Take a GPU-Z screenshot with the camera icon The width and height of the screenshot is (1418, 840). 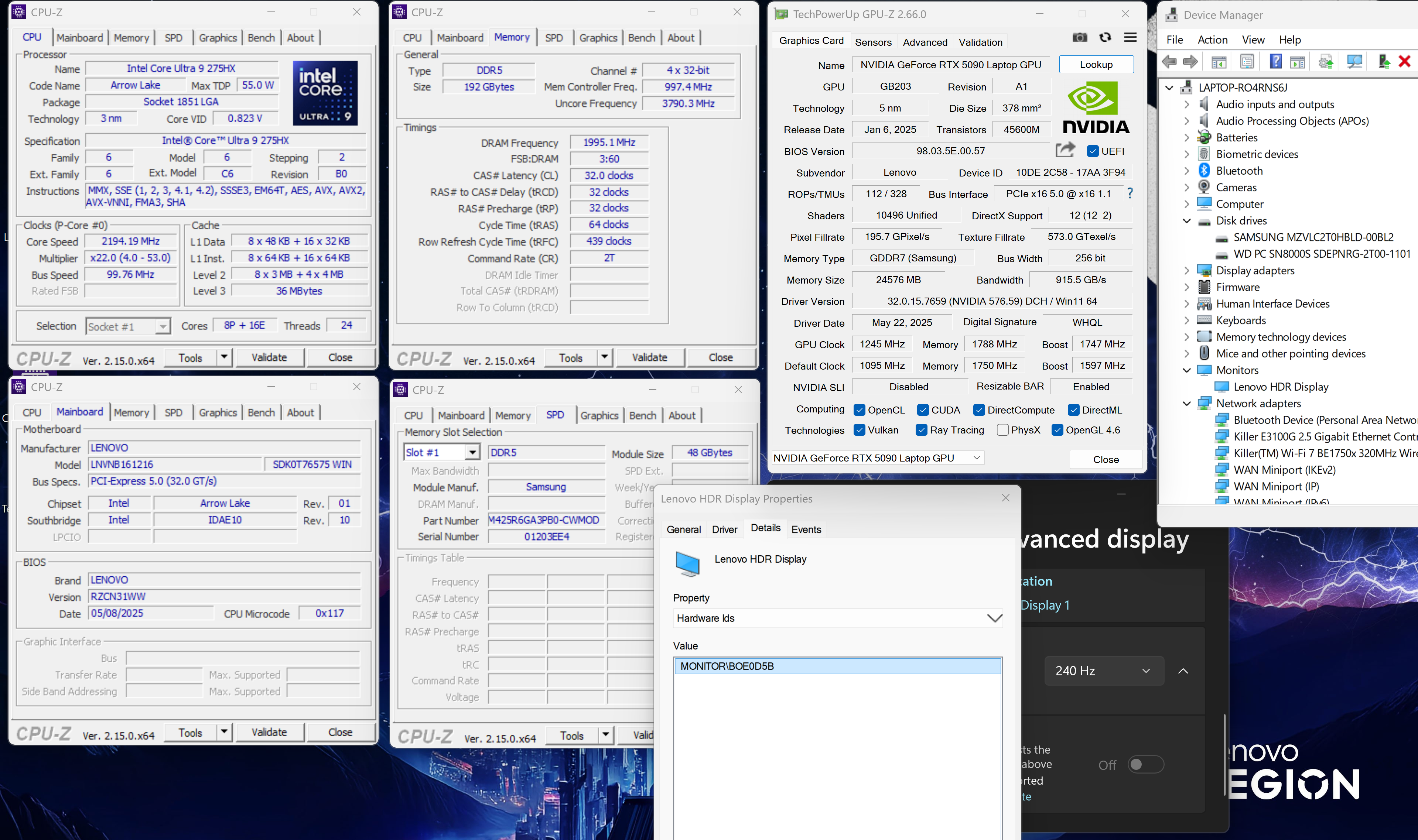coord(1080,37)
